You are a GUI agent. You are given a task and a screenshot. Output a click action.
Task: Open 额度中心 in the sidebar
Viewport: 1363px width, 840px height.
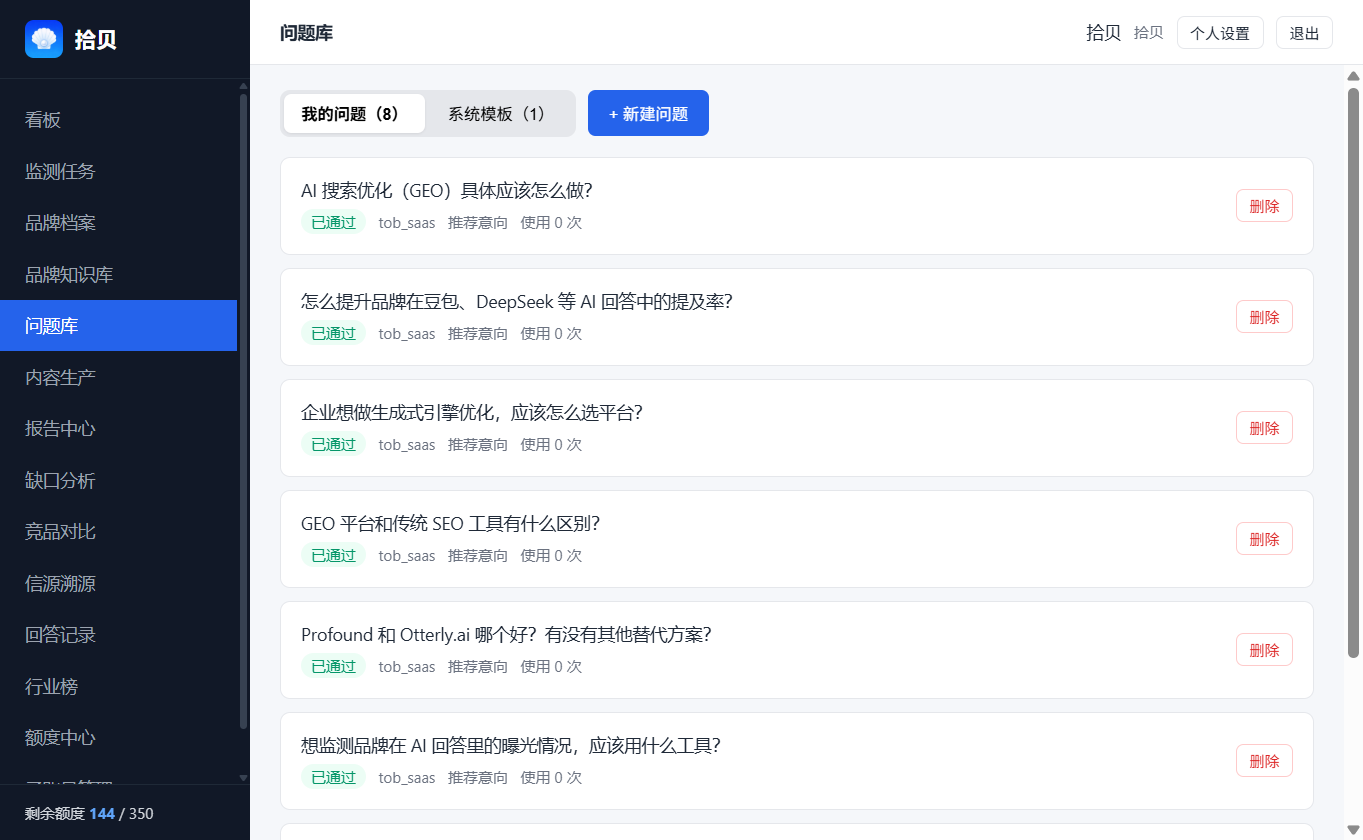pos(118,738)
